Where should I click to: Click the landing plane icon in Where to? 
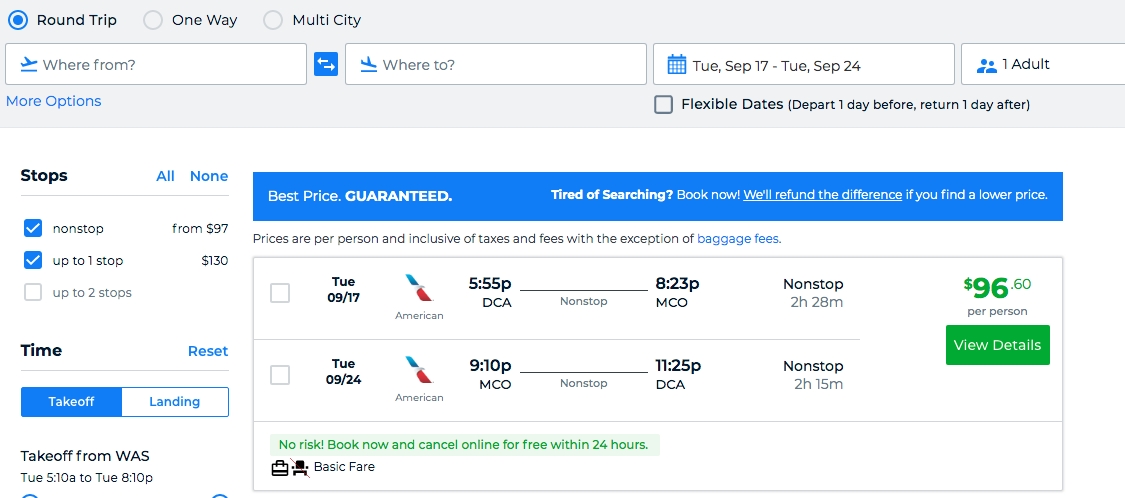tap(369, 65)
